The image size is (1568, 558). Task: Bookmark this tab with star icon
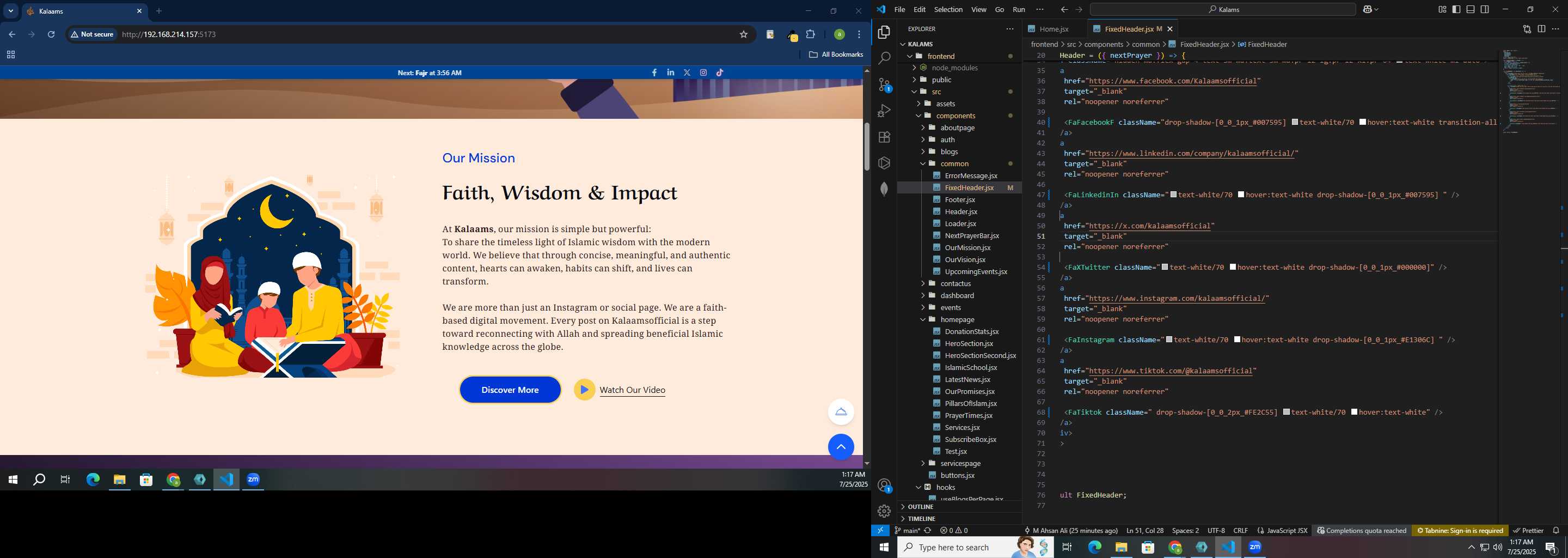point(743,35)
